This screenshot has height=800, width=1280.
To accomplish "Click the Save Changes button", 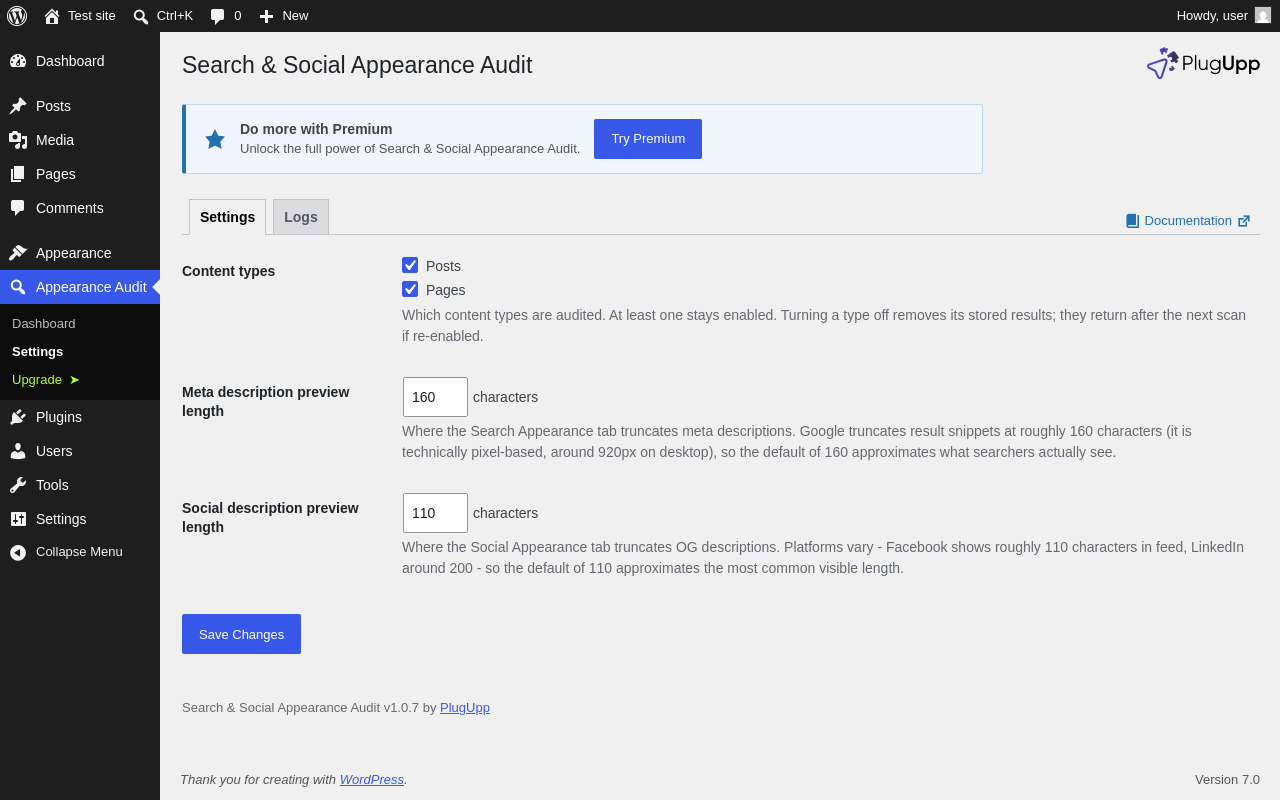I will (x=241, y=634).
